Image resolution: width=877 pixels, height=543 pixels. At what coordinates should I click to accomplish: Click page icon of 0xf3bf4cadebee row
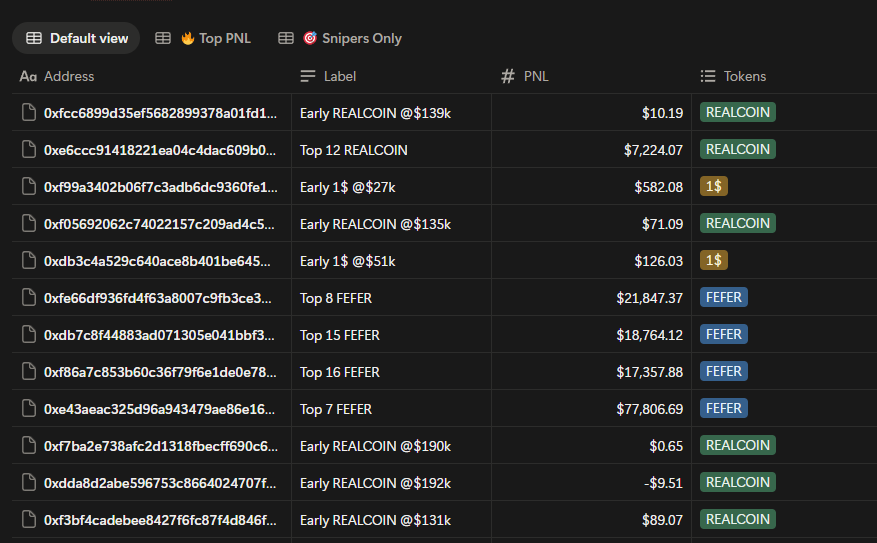[x=29, y=520]
